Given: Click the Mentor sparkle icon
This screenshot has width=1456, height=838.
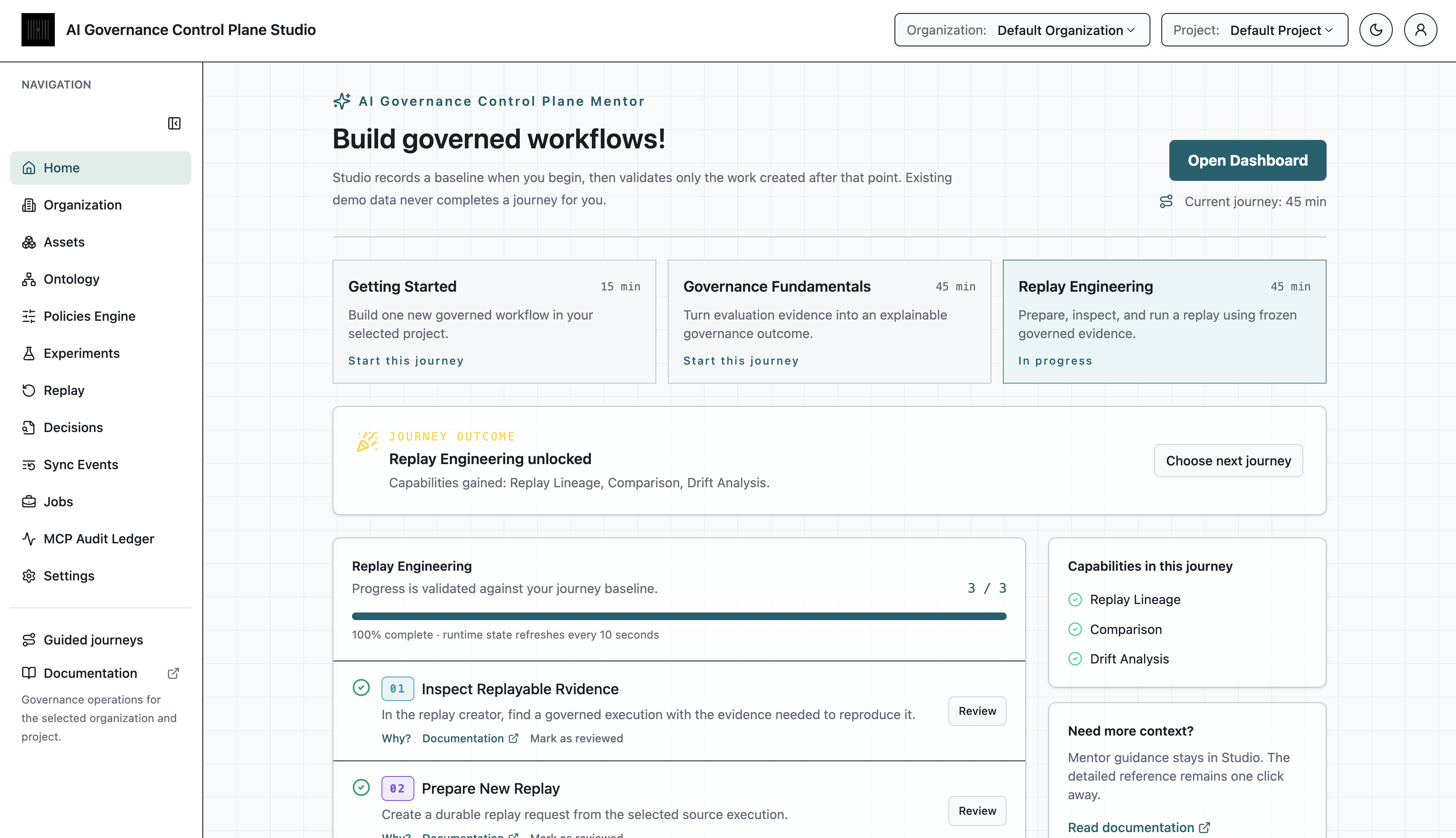Looking at the screenshot, I should pos(342,101).
